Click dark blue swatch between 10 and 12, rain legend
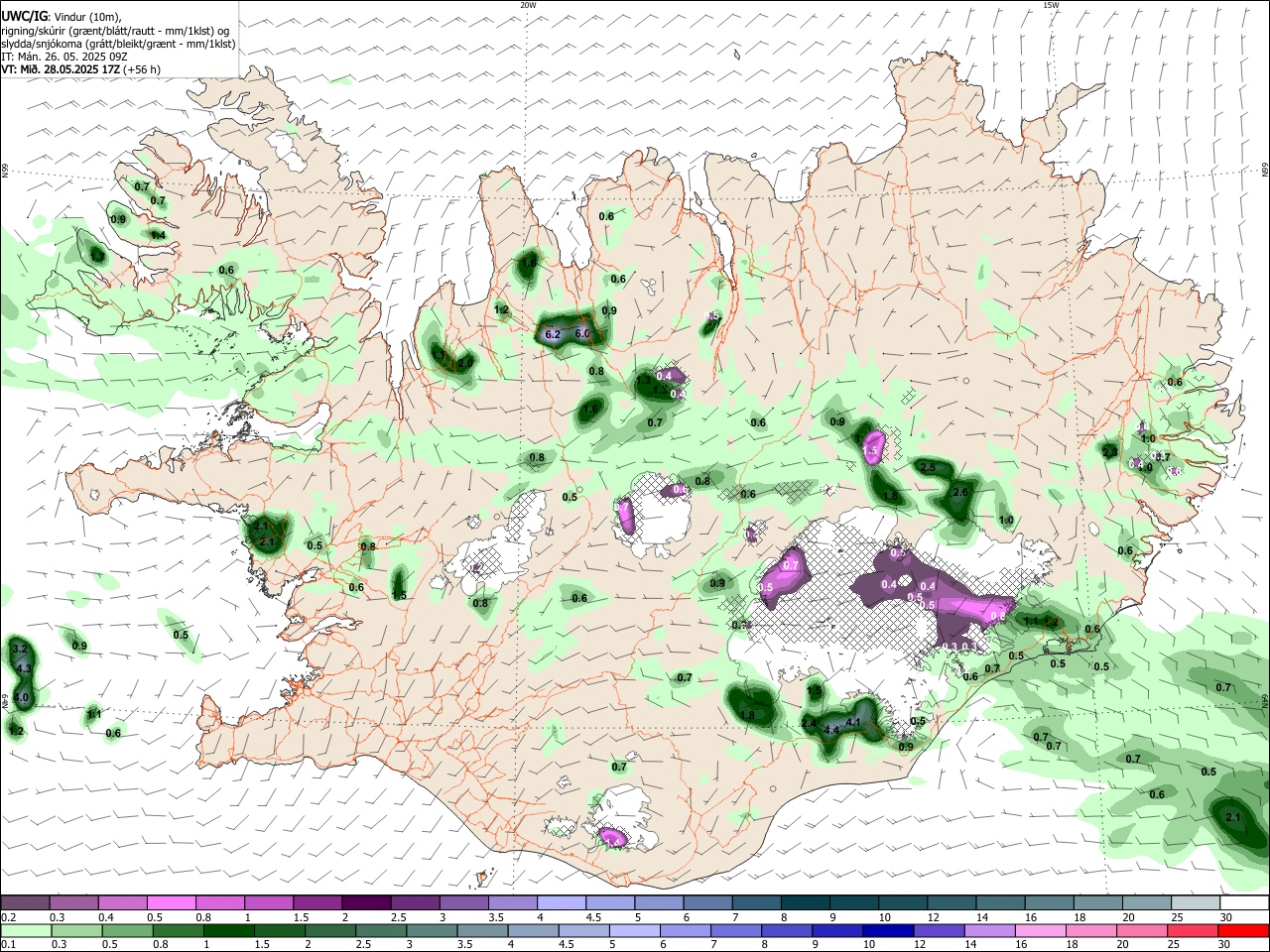Image resolution: width=1270 pixels, height=952 pixels. 886,930
